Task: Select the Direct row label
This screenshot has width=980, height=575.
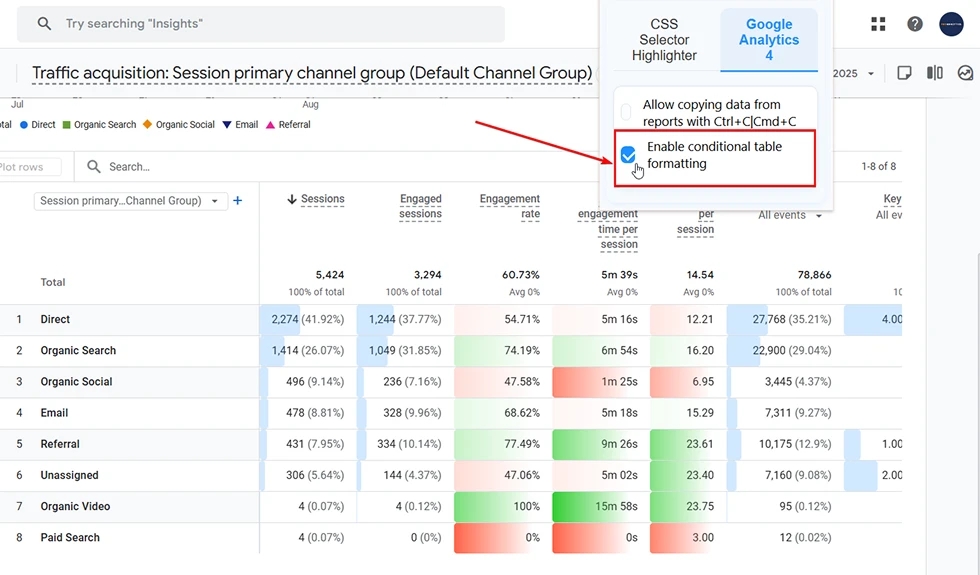Action: 55,319
